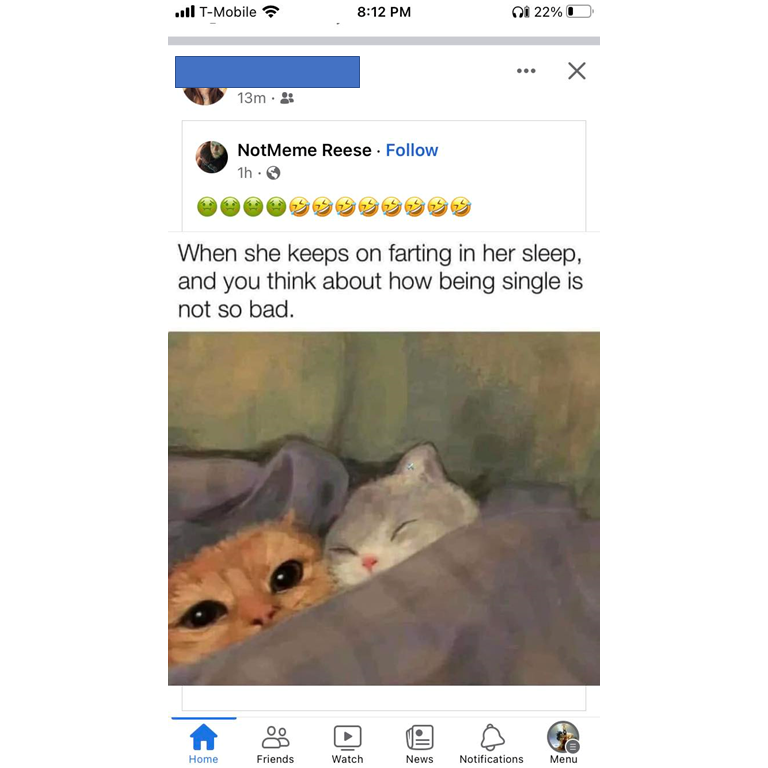Tap NotMeme Reese's profile picture
This screenshot has width=768, height=768.
(212, 157)
